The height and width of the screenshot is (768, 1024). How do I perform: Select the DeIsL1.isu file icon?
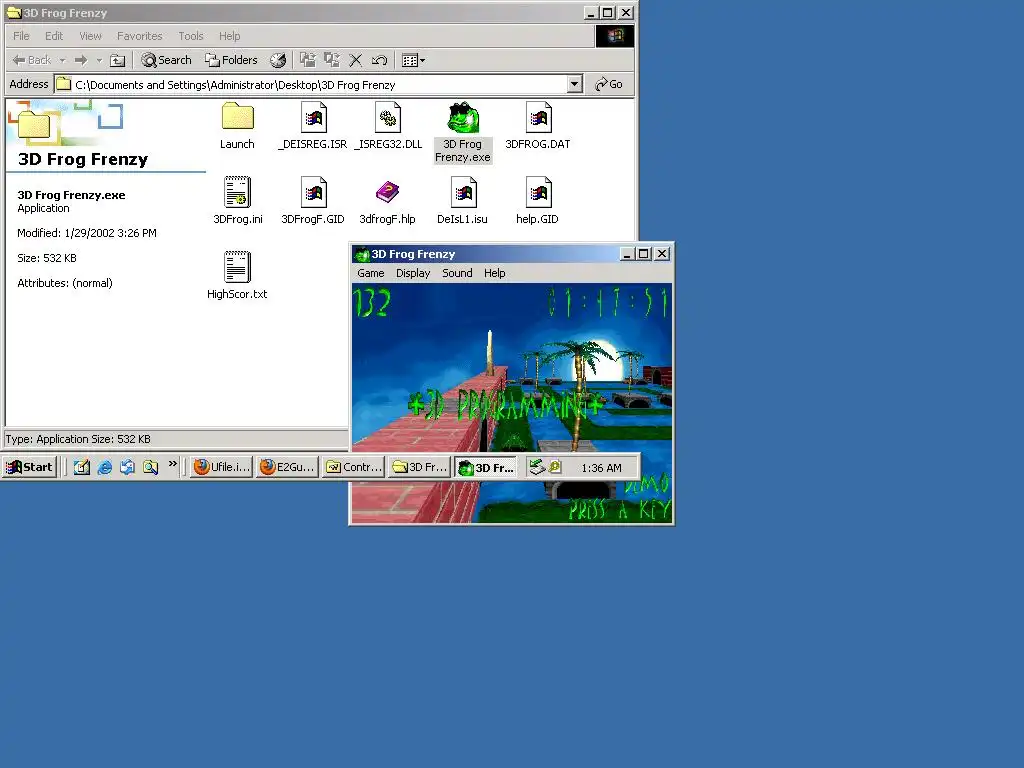tap(463, 193)
